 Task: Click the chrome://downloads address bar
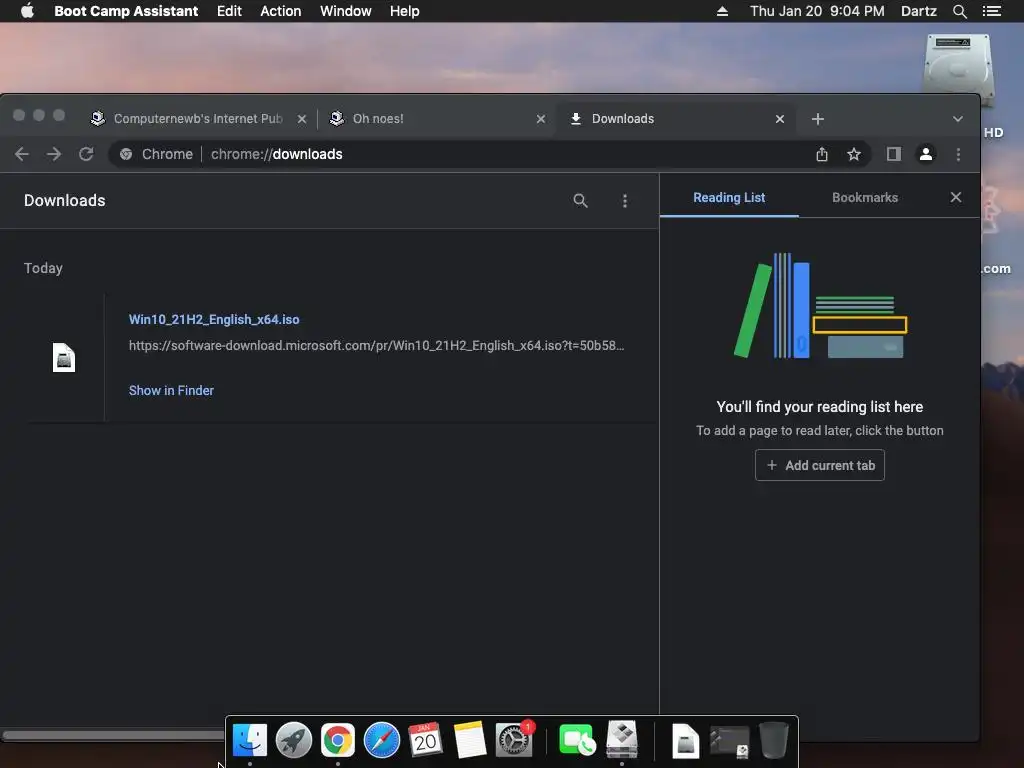click(x=490, y=154)
